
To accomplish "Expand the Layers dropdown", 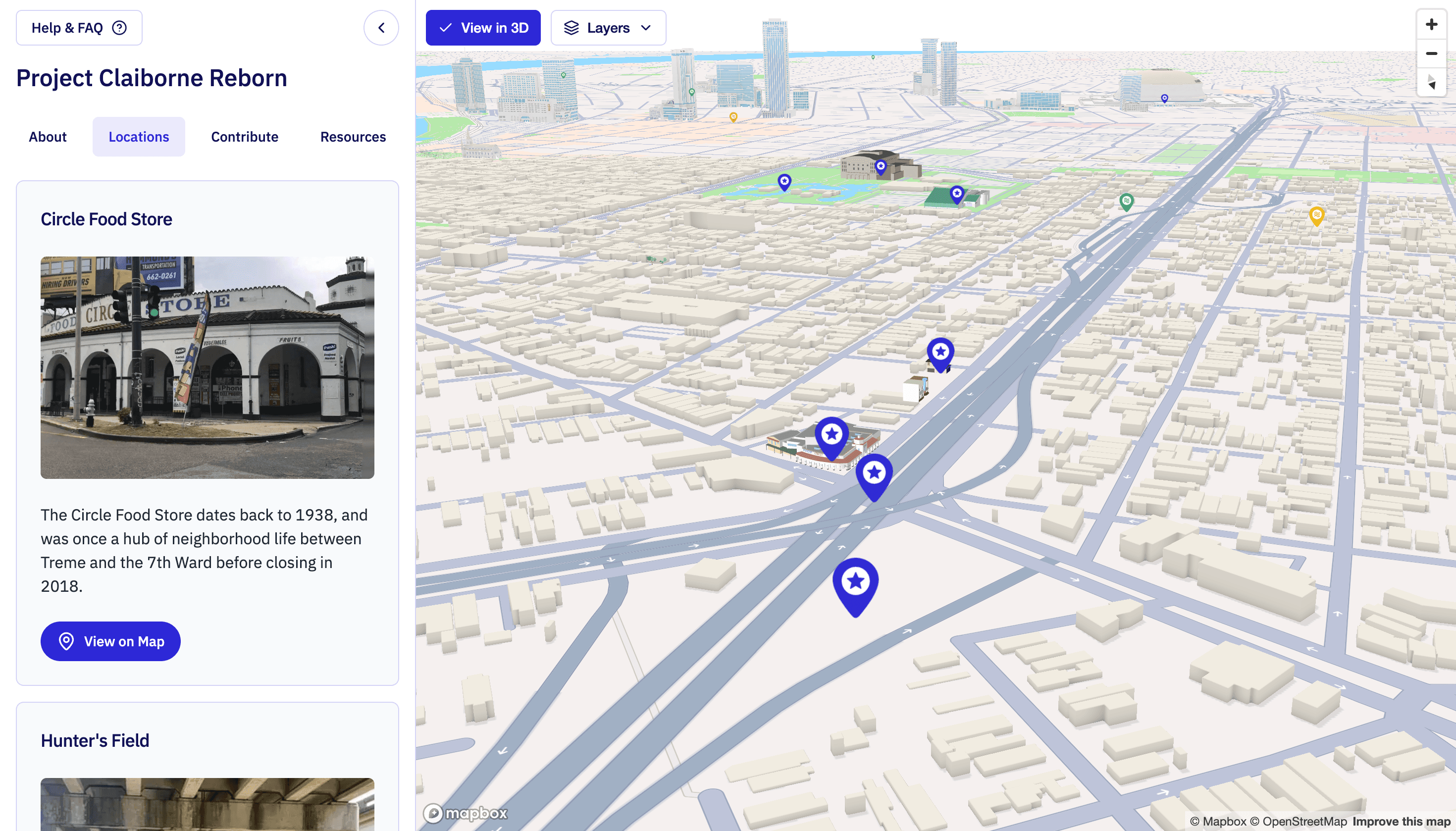I will (609, 27).
